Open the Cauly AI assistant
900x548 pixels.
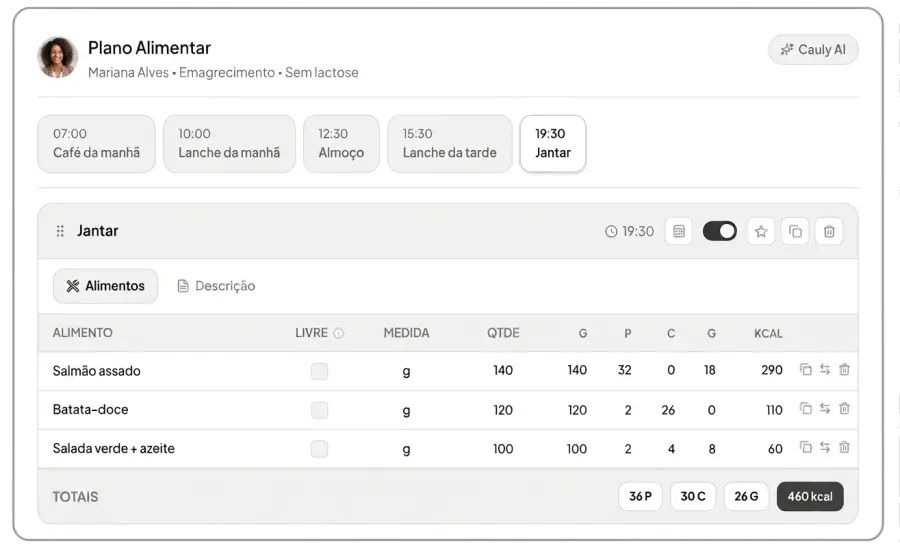point(813,49)
